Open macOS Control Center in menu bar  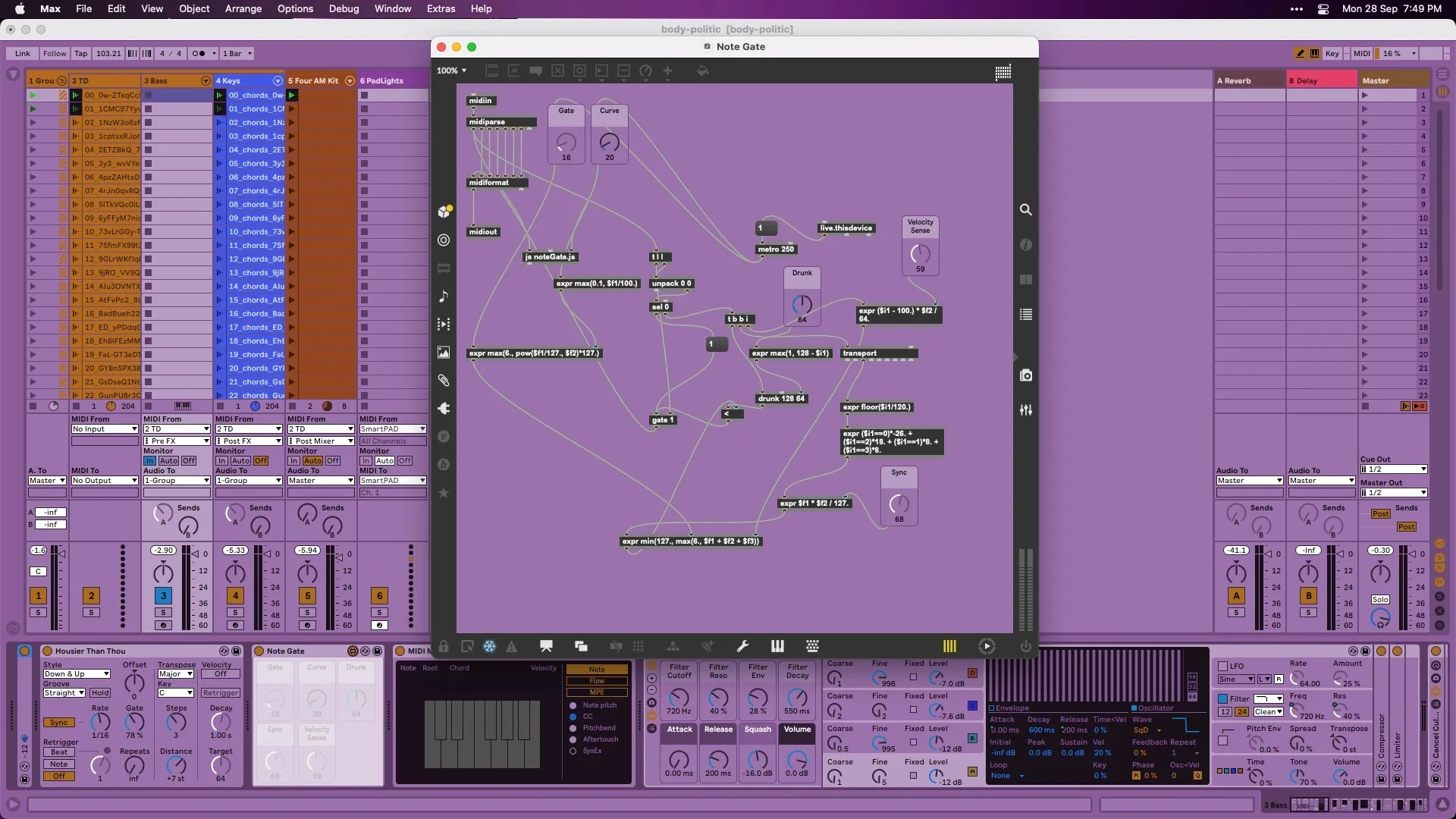pos(1323,9)
